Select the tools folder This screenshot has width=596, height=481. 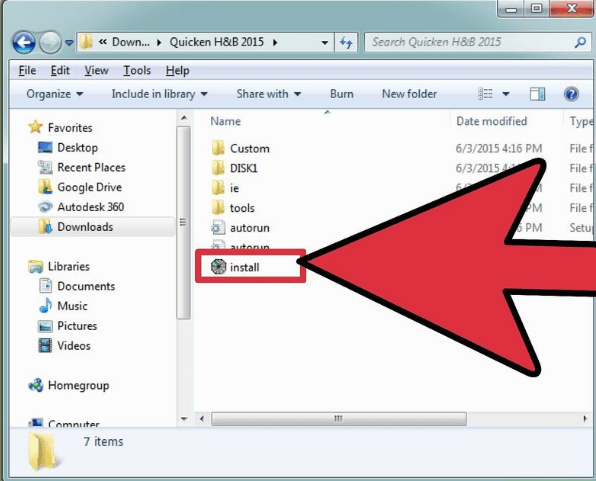pos(242,208)
